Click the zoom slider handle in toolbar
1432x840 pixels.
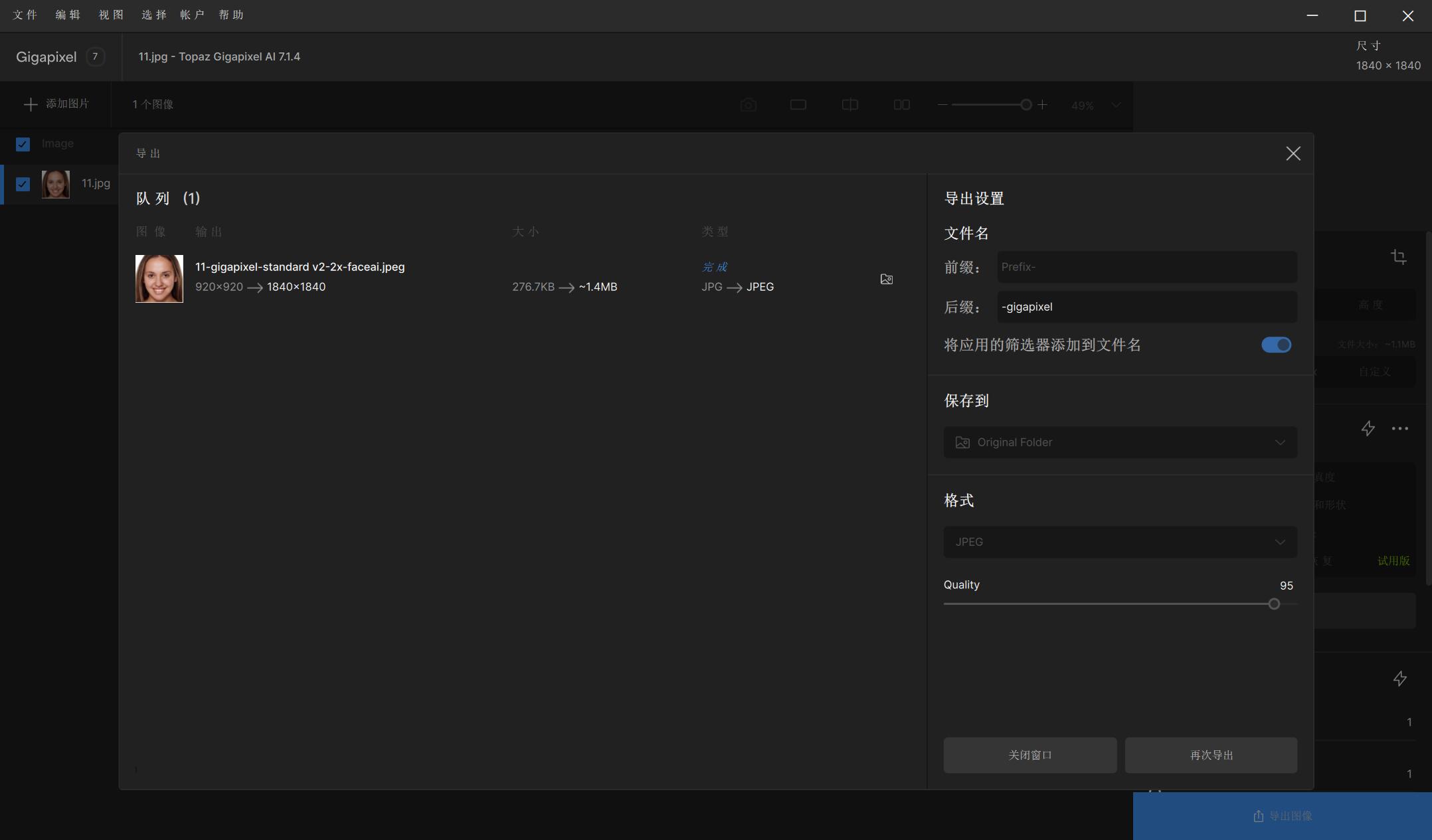tap(1026, 105)
